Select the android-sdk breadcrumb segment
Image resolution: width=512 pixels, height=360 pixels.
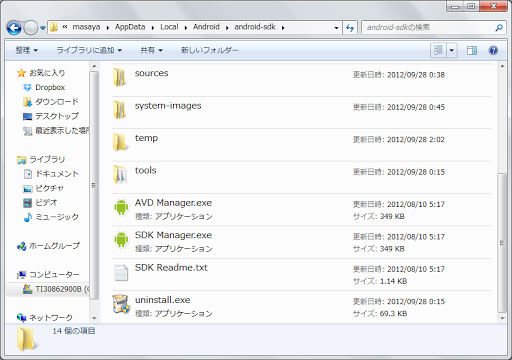click(255, 27)
